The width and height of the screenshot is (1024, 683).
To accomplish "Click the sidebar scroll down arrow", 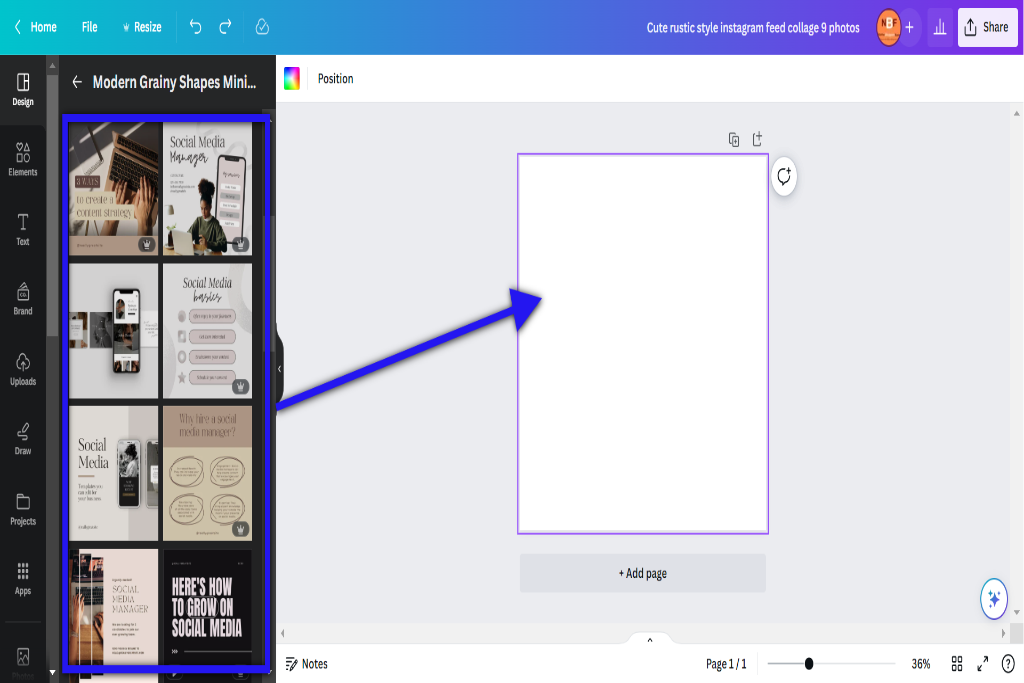I will [52, 673].
